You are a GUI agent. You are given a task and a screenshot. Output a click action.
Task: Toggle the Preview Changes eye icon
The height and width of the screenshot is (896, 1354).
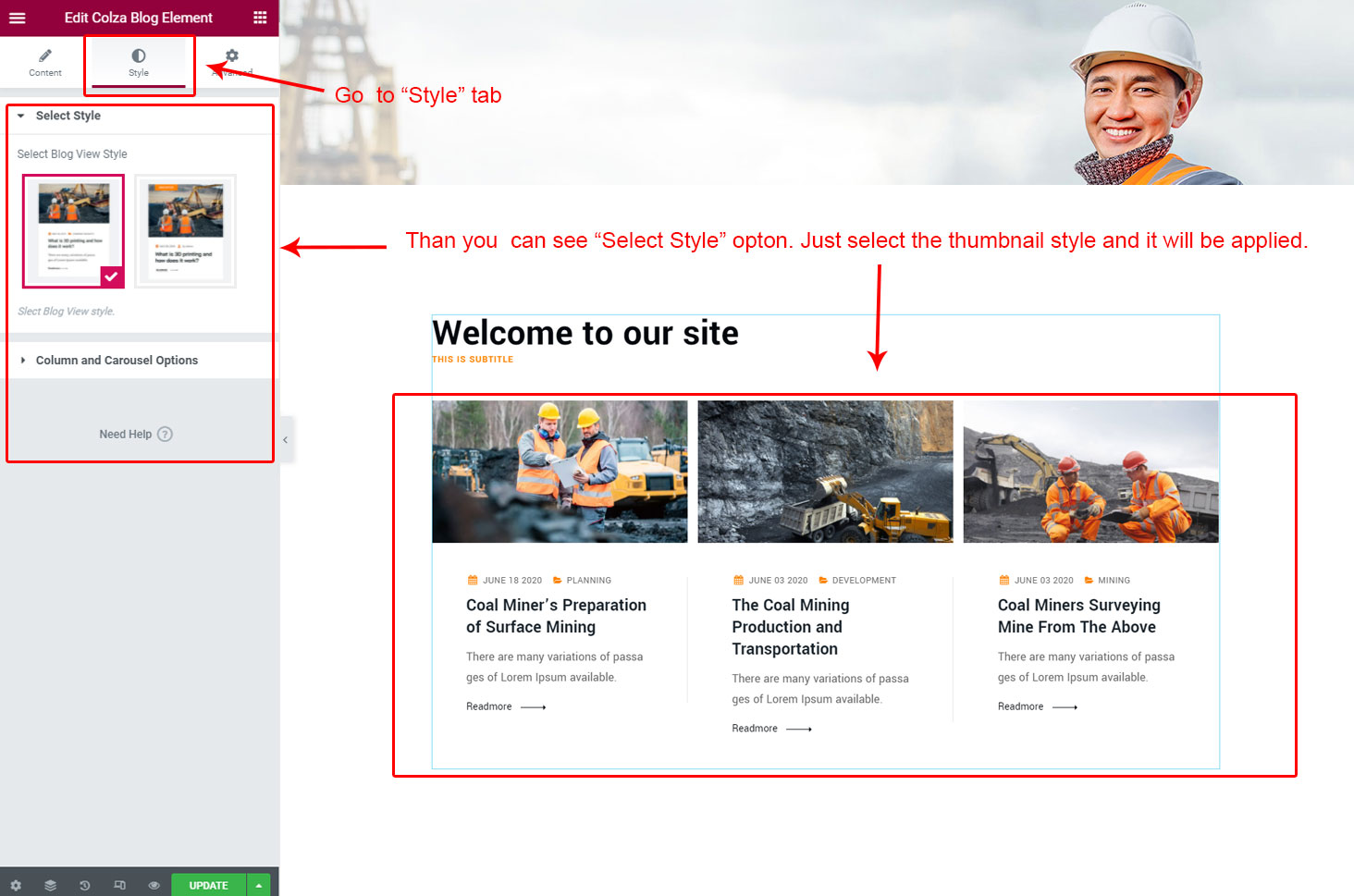[154, 885]
